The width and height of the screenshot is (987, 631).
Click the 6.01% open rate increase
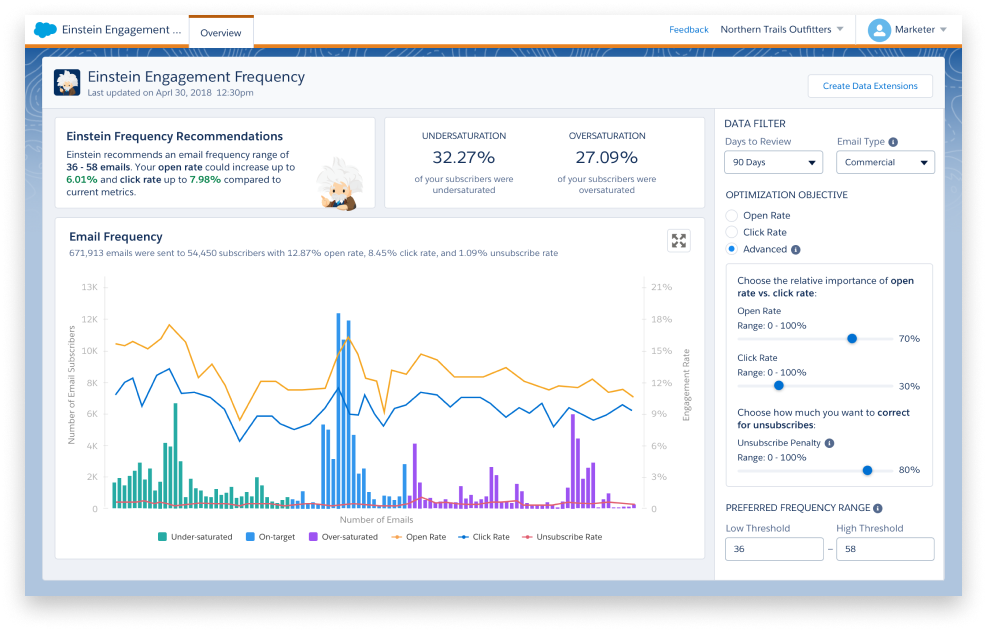[x=82, y=180]
